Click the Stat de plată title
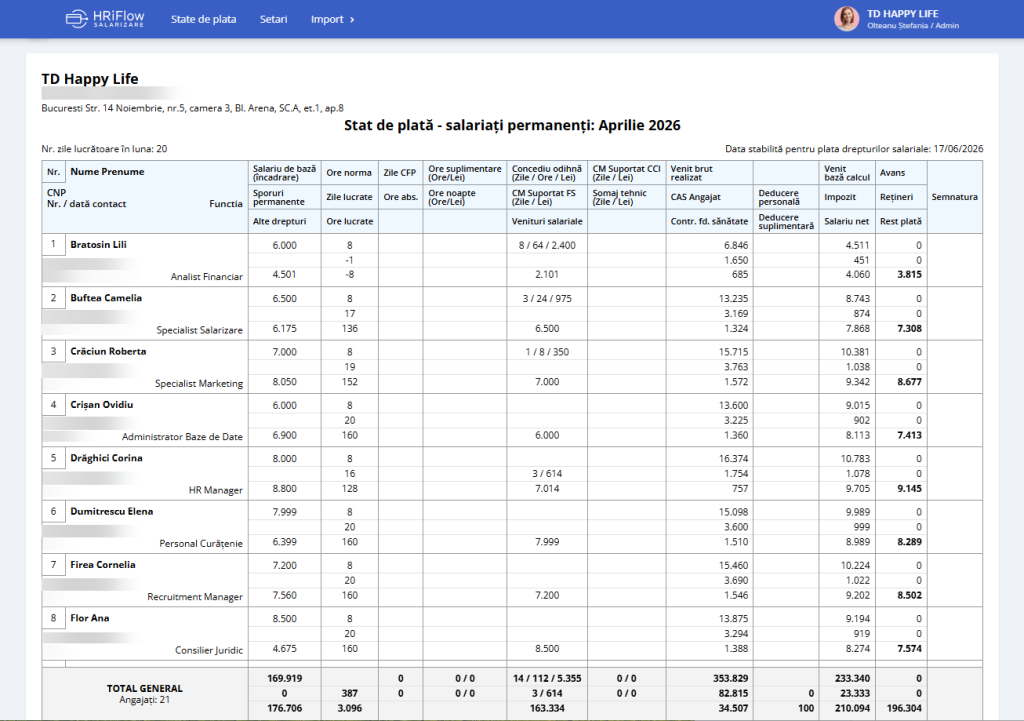 point(512,125)
